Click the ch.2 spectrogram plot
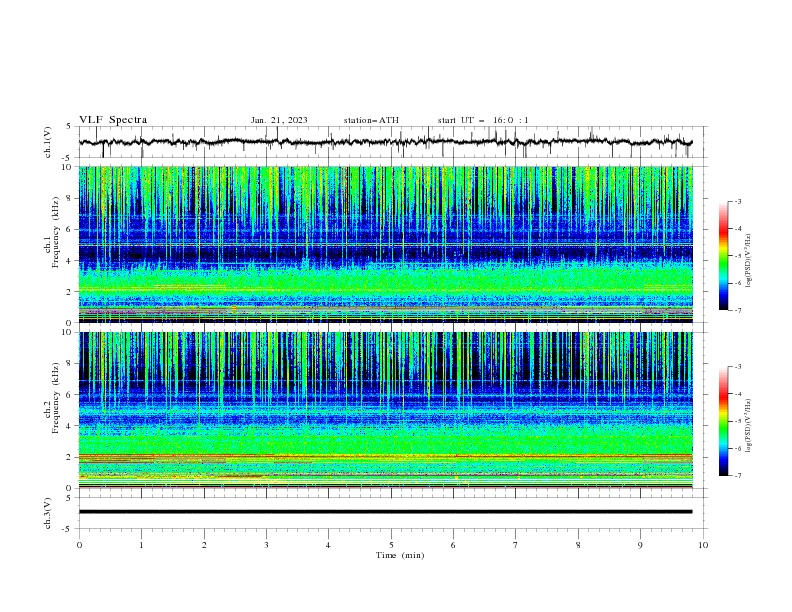 pos(386,410)
